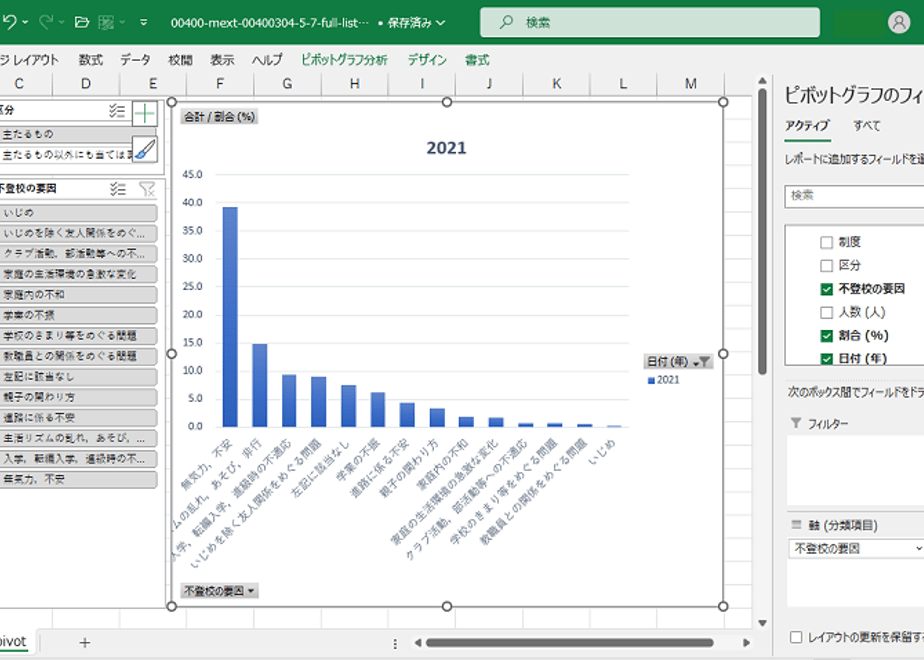Click the horizontal scrollbar thumb
924x660 pixels.
point(569,643)
